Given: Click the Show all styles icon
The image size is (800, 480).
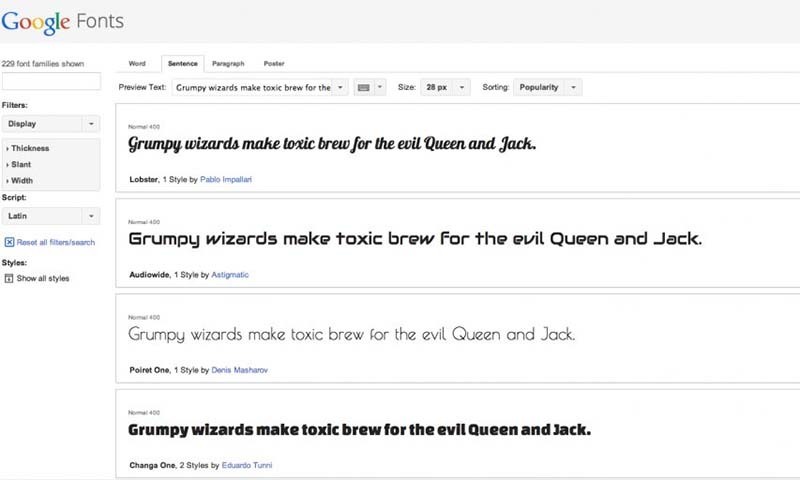Looking at the screenshot, I should click(x=9, y=279).
